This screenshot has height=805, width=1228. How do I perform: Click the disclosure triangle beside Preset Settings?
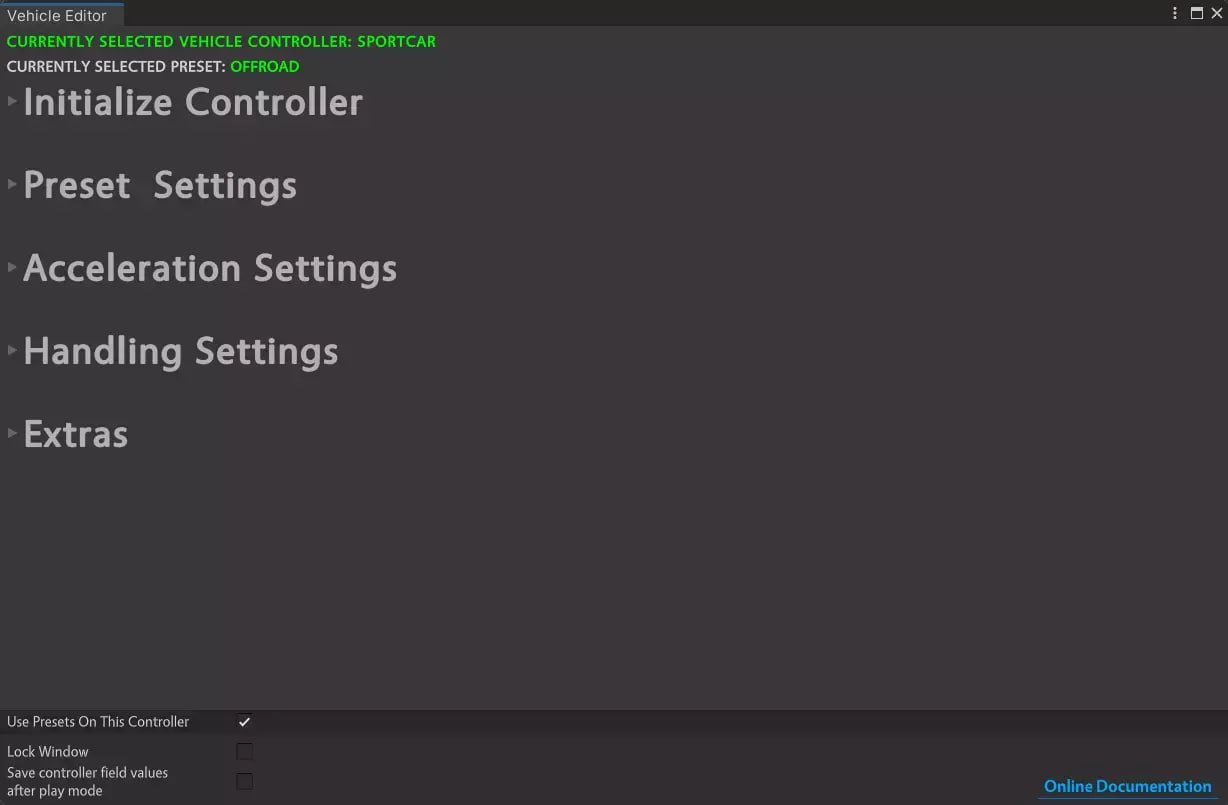11,183
